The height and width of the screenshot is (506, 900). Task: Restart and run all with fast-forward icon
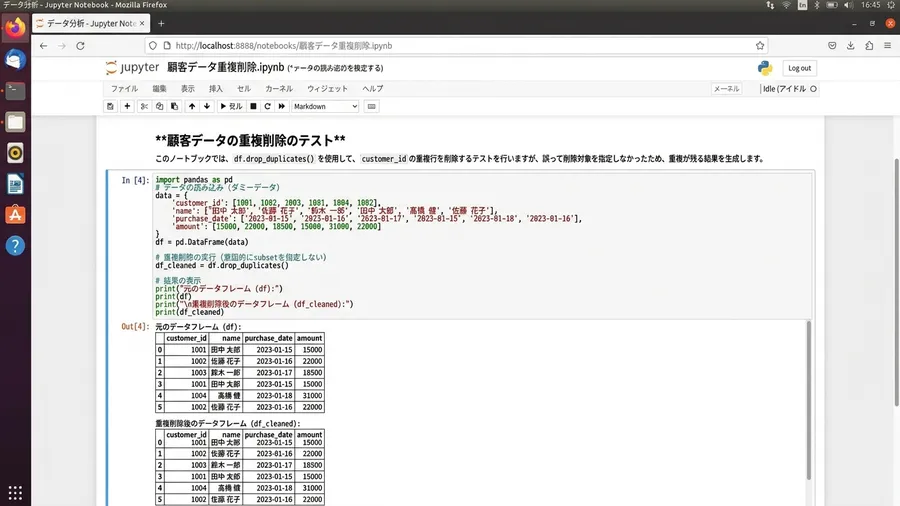282,106
